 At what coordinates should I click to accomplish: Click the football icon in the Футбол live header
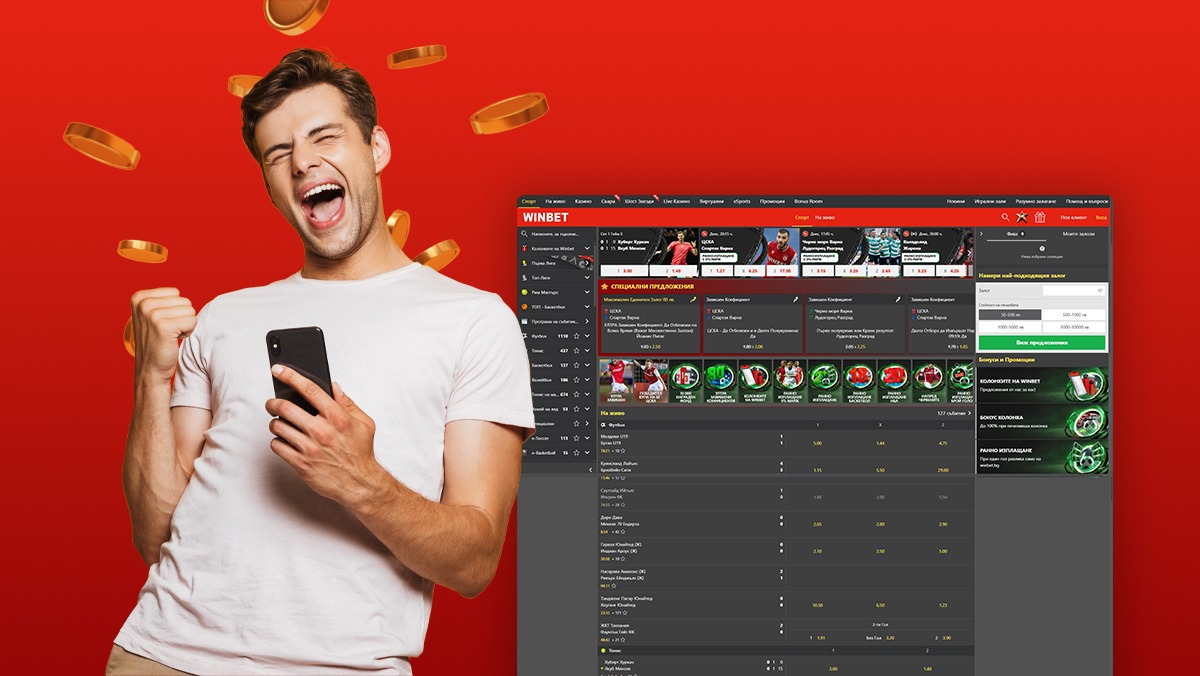pos(603,425)
